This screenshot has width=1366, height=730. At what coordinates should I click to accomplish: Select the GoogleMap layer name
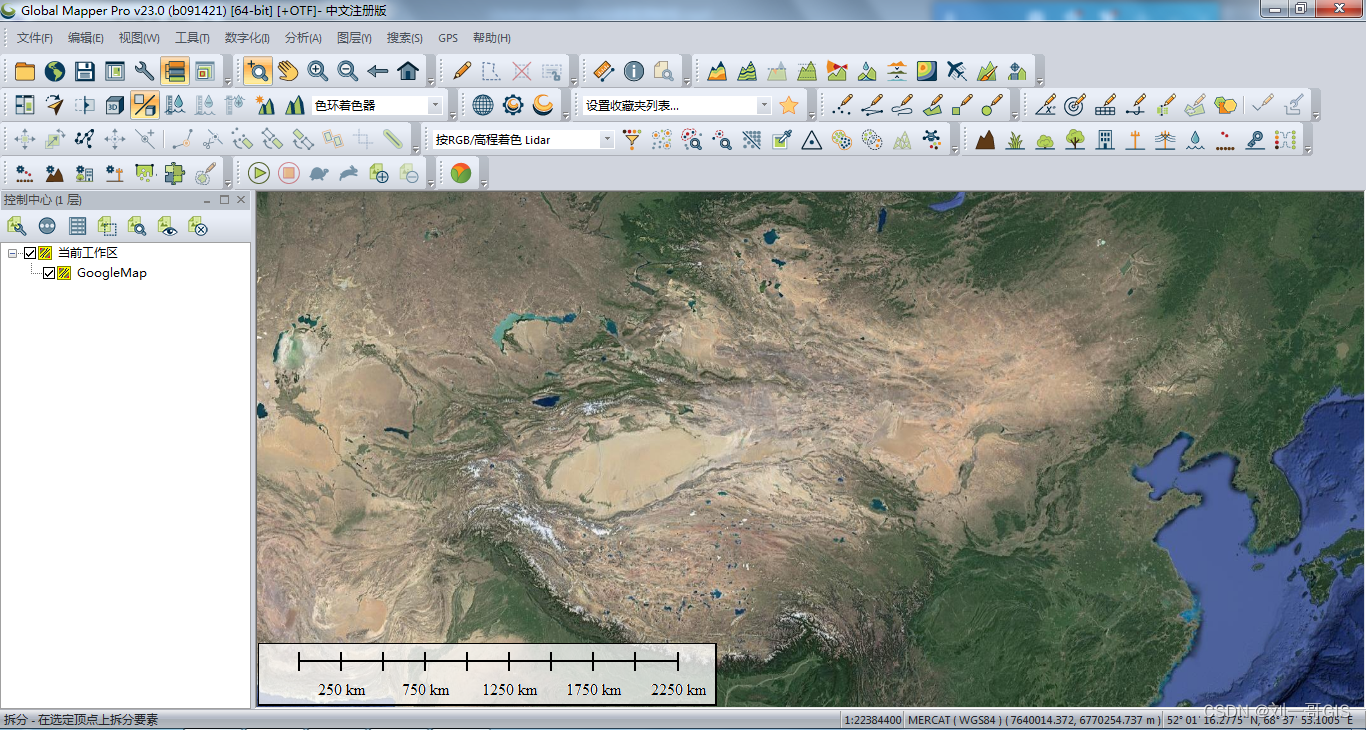point(112,273)
